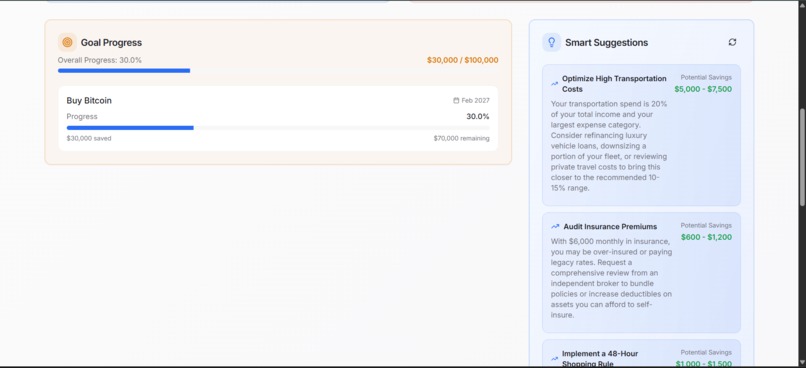Click trend icon next to Audit Insurance Premiums
Viewport: 806px width, 368px height.
555,227
